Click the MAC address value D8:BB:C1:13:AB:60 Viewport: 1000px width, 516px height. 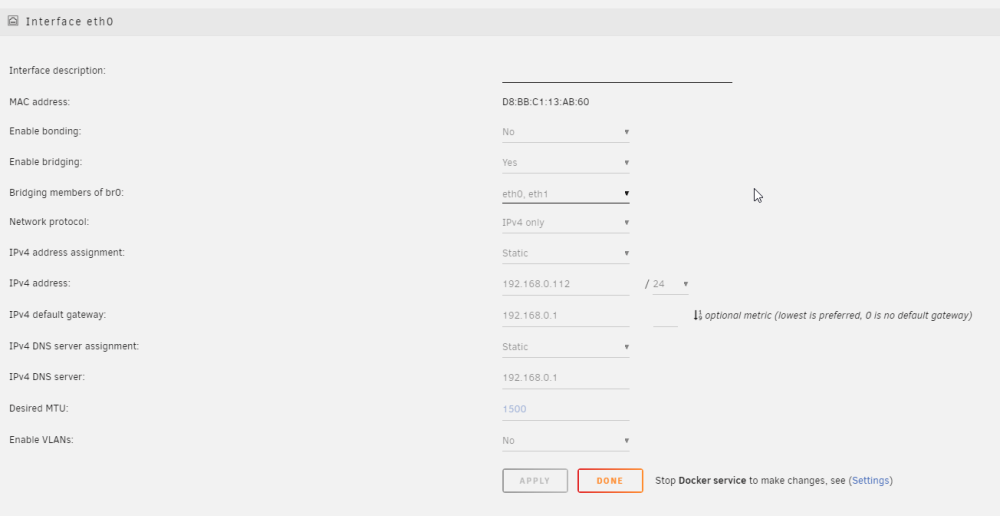545,102
